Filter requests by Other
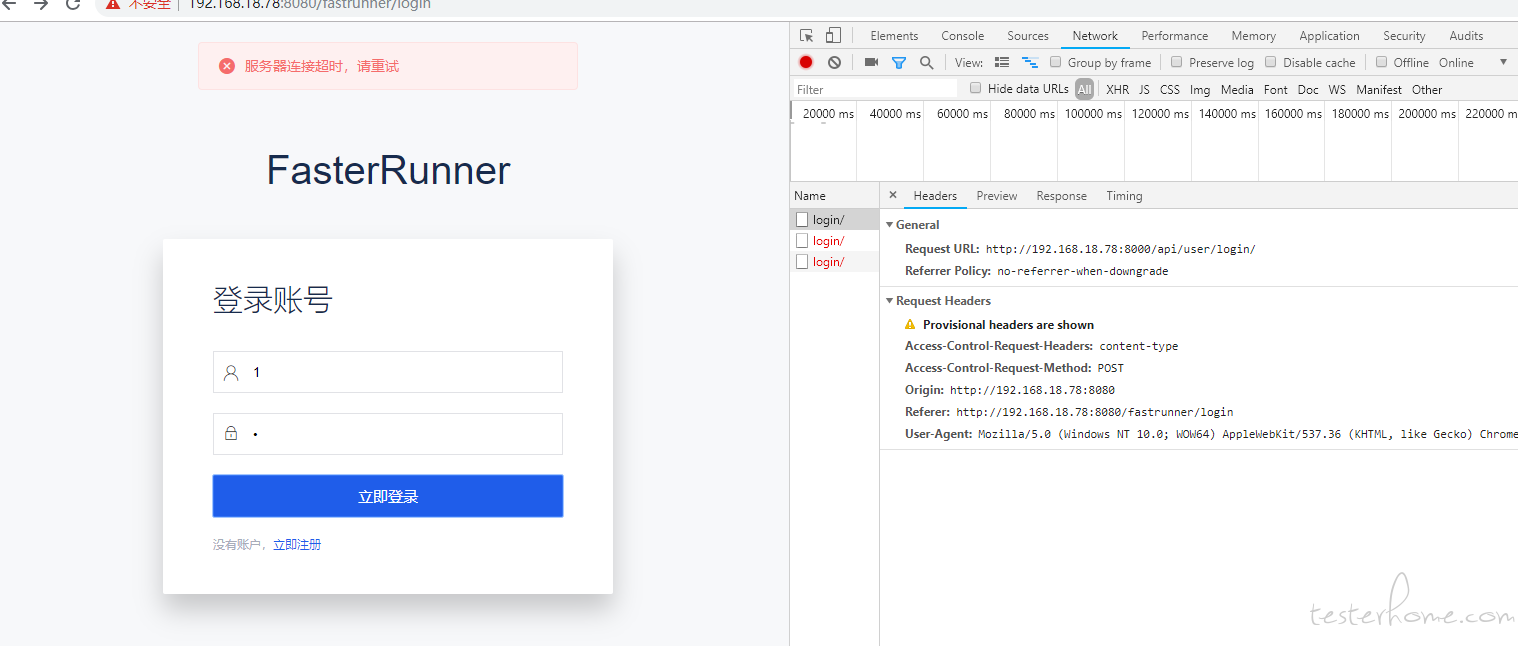 1427,89
